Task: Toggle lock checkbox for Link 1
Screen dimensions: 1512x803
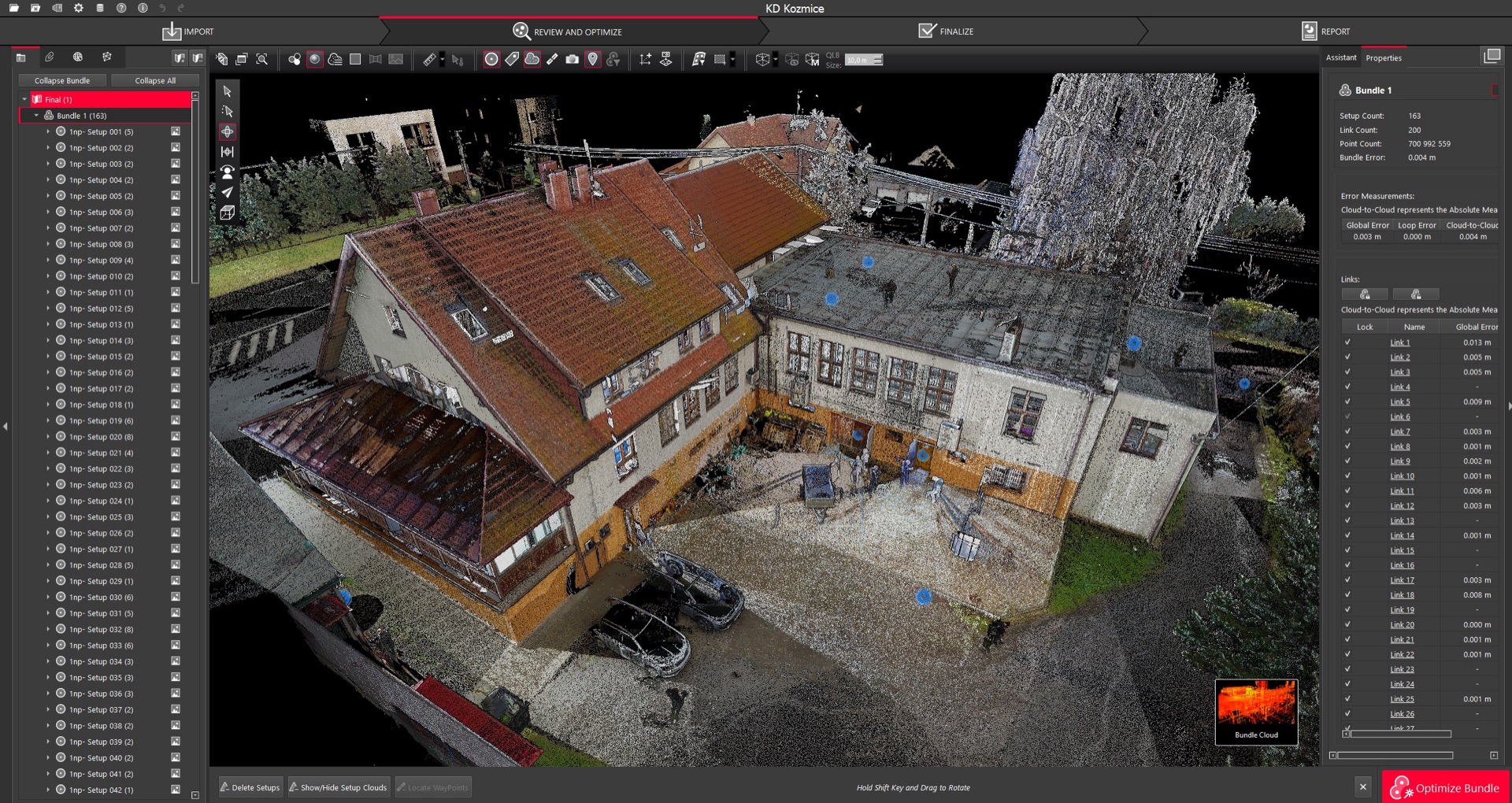Action: pos(1347,342)
